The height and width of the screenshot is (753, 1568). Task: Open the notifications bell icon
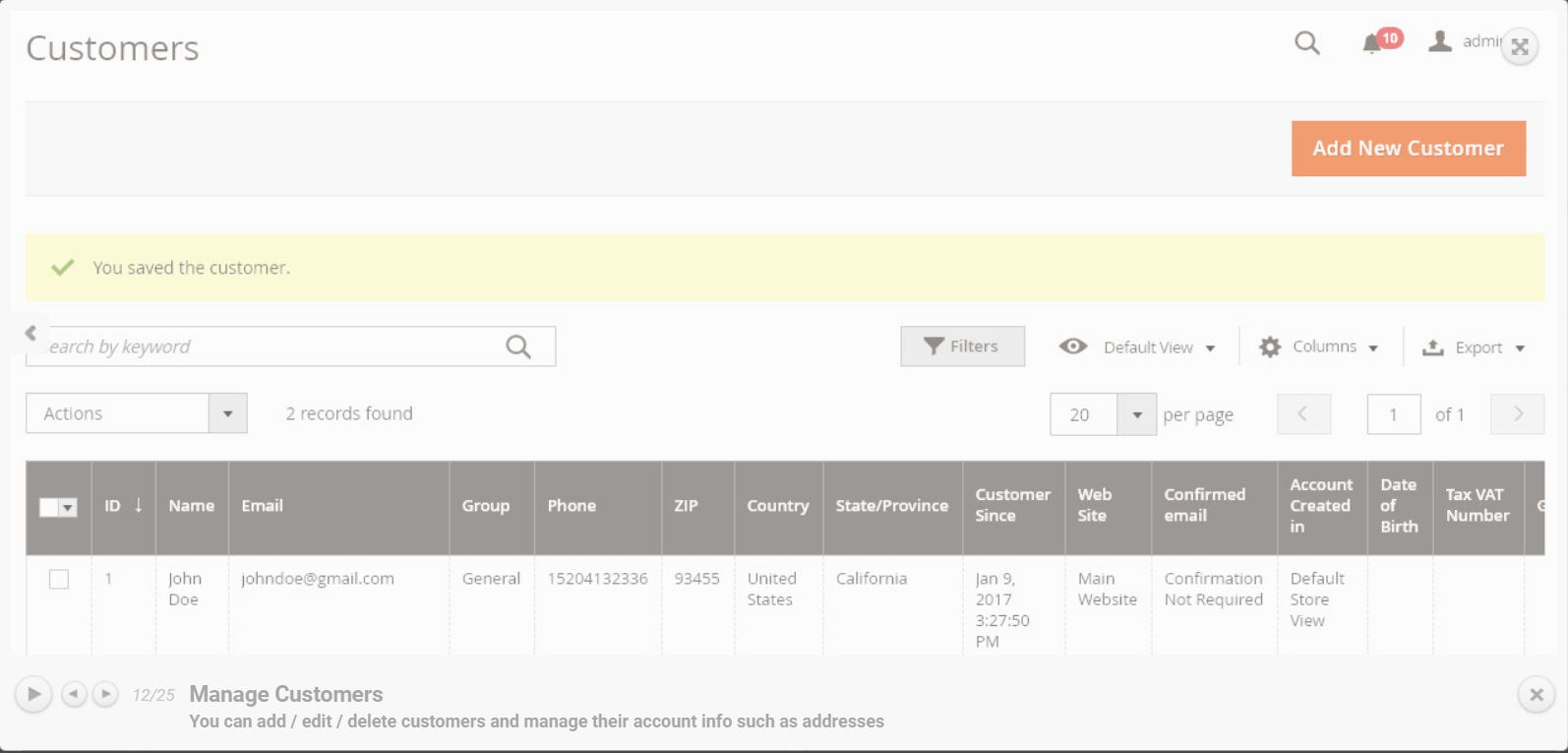click(1372, 43)
